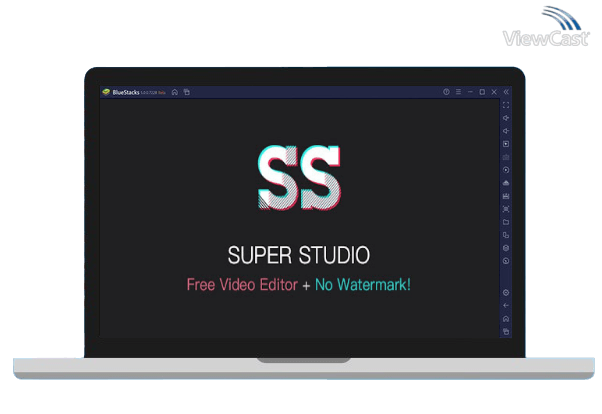Click the BlueStacks logo in title bar
Screen dimensions: 602x414
pos(106,92)
